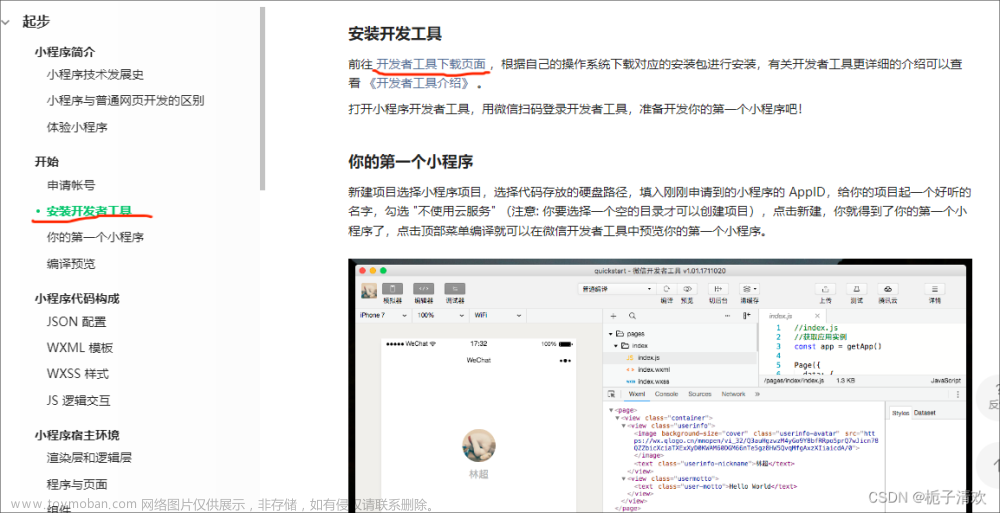Viewport: 1000px width, 513px height.
Task: Open the WiFi network dropdown
Action: click(497, 315)
